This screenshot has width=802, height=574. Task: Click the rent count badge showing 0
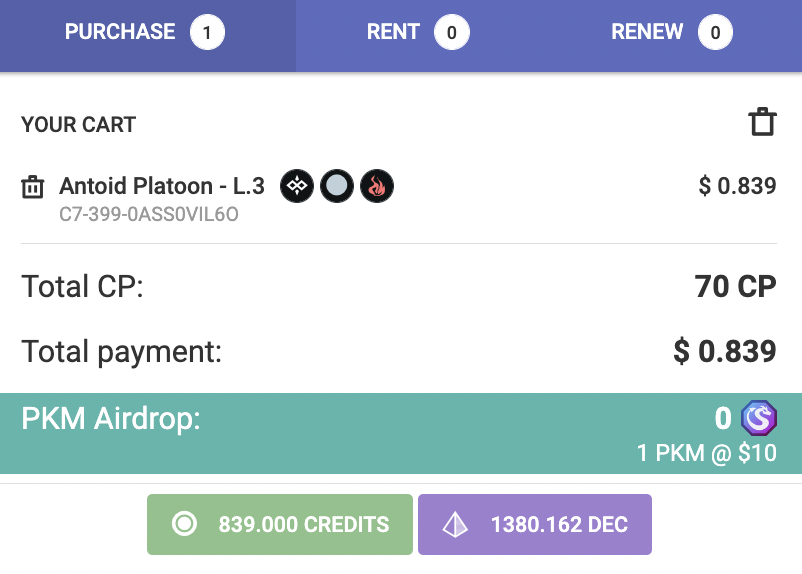click(452, 33)
